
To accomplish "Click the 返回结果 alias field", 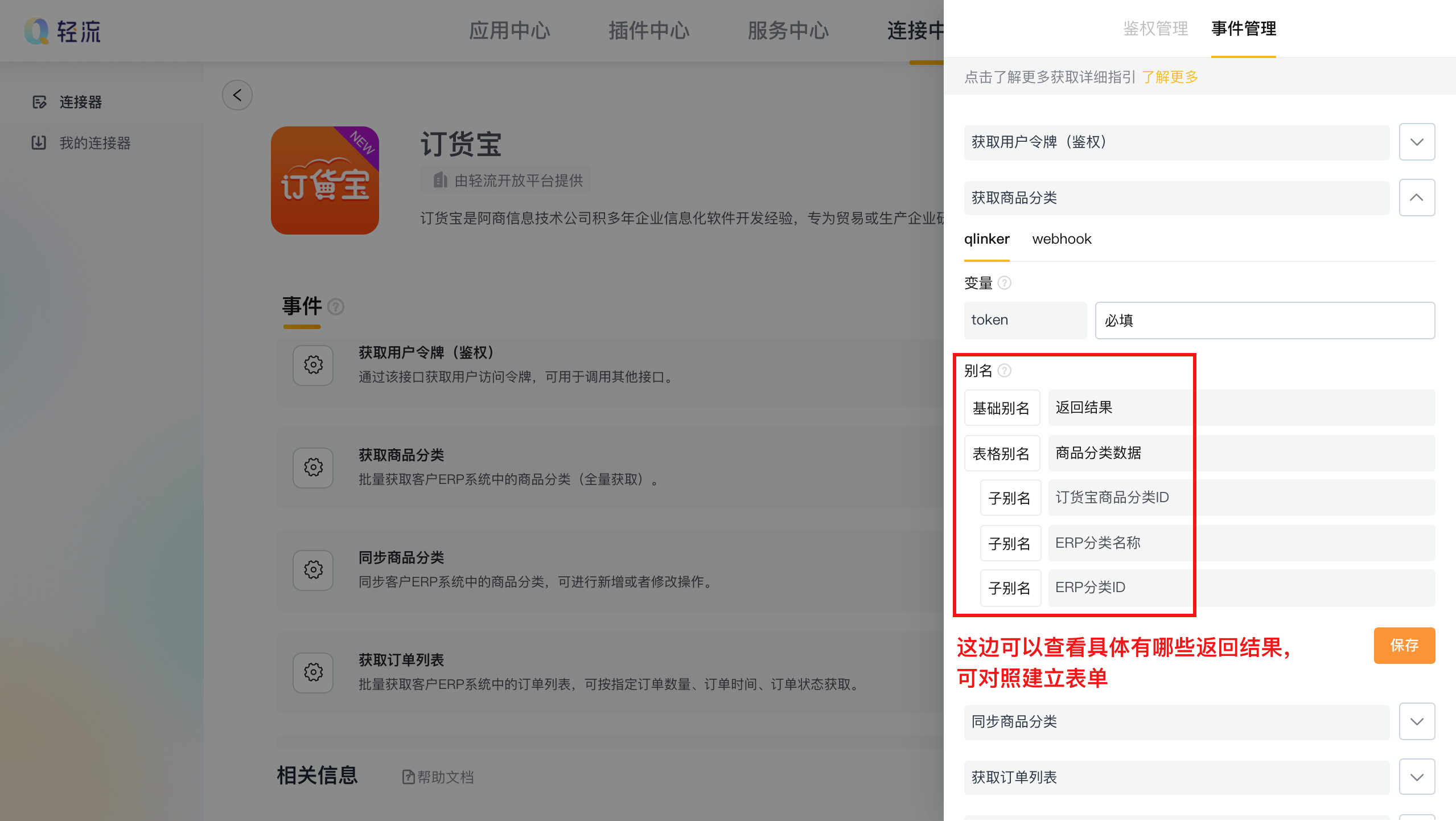I will point(1241,408).
